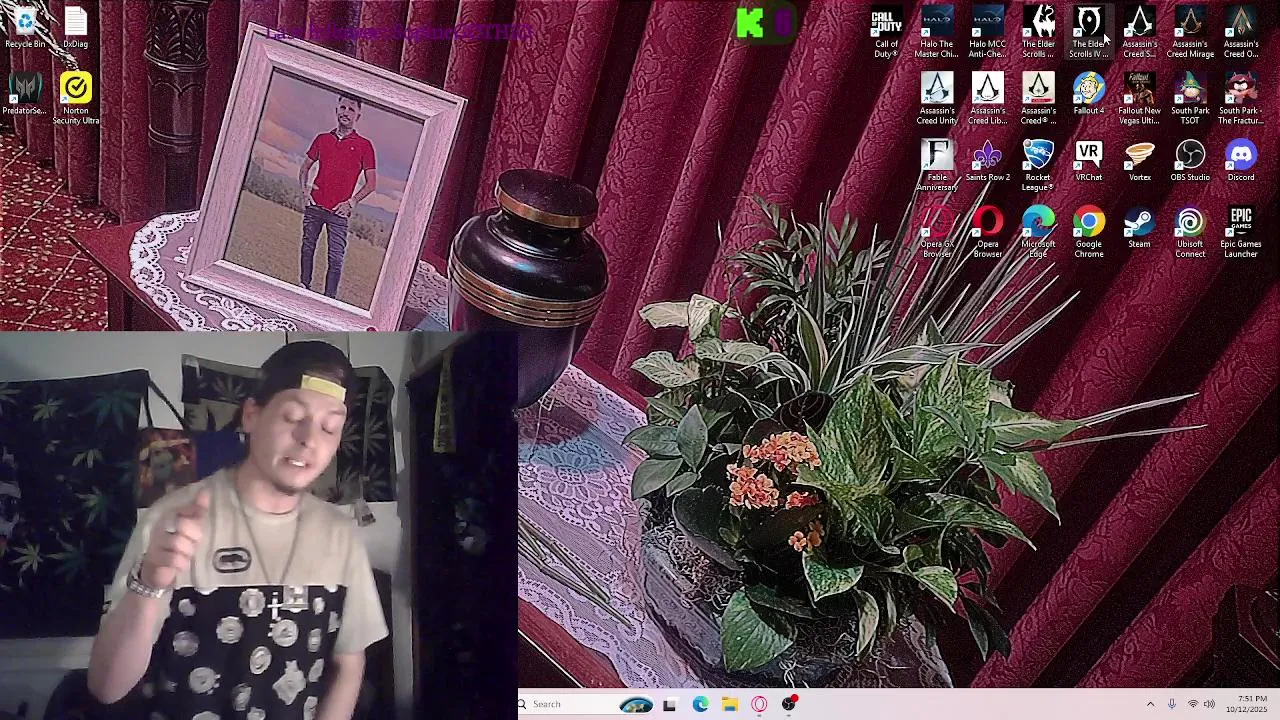This screenshot has height=720, width=1280.
Task: Launch the Vortex mod manager shortcut
Action: click(1139, 161)
